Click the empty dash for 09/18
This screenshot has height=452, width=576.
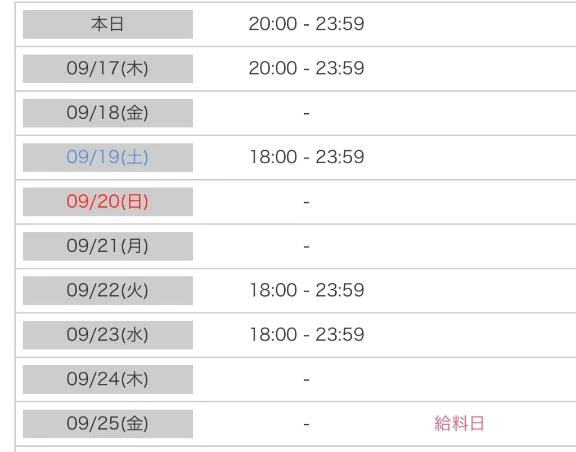(x=306, y=114)
